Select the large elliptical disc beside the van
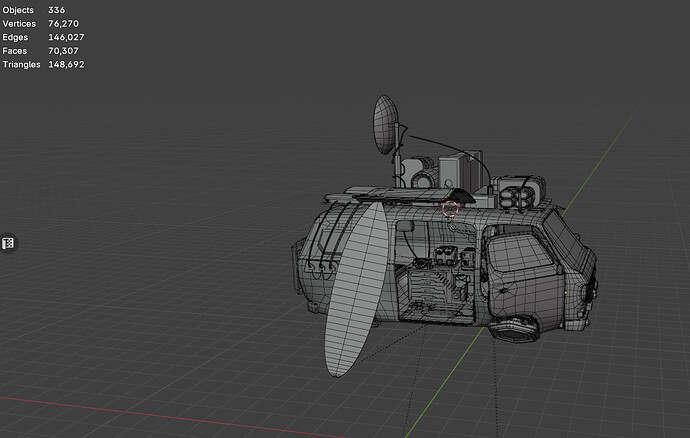This screenshot has width=690, height=438. pos(356,289)
